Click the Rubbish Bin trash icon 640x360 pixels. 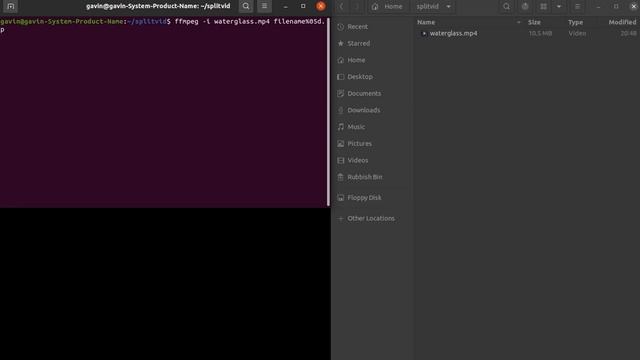(340, 177)
